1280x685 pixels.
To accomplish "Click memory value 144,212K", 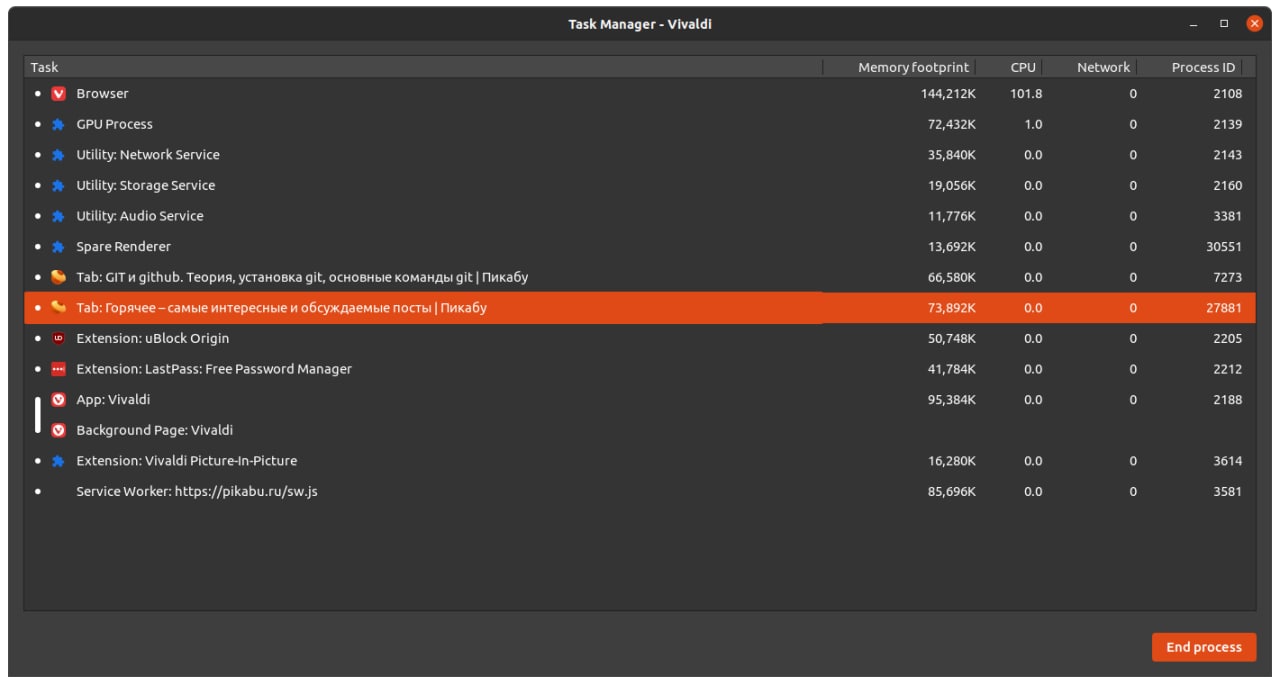I will click(948, 94).
